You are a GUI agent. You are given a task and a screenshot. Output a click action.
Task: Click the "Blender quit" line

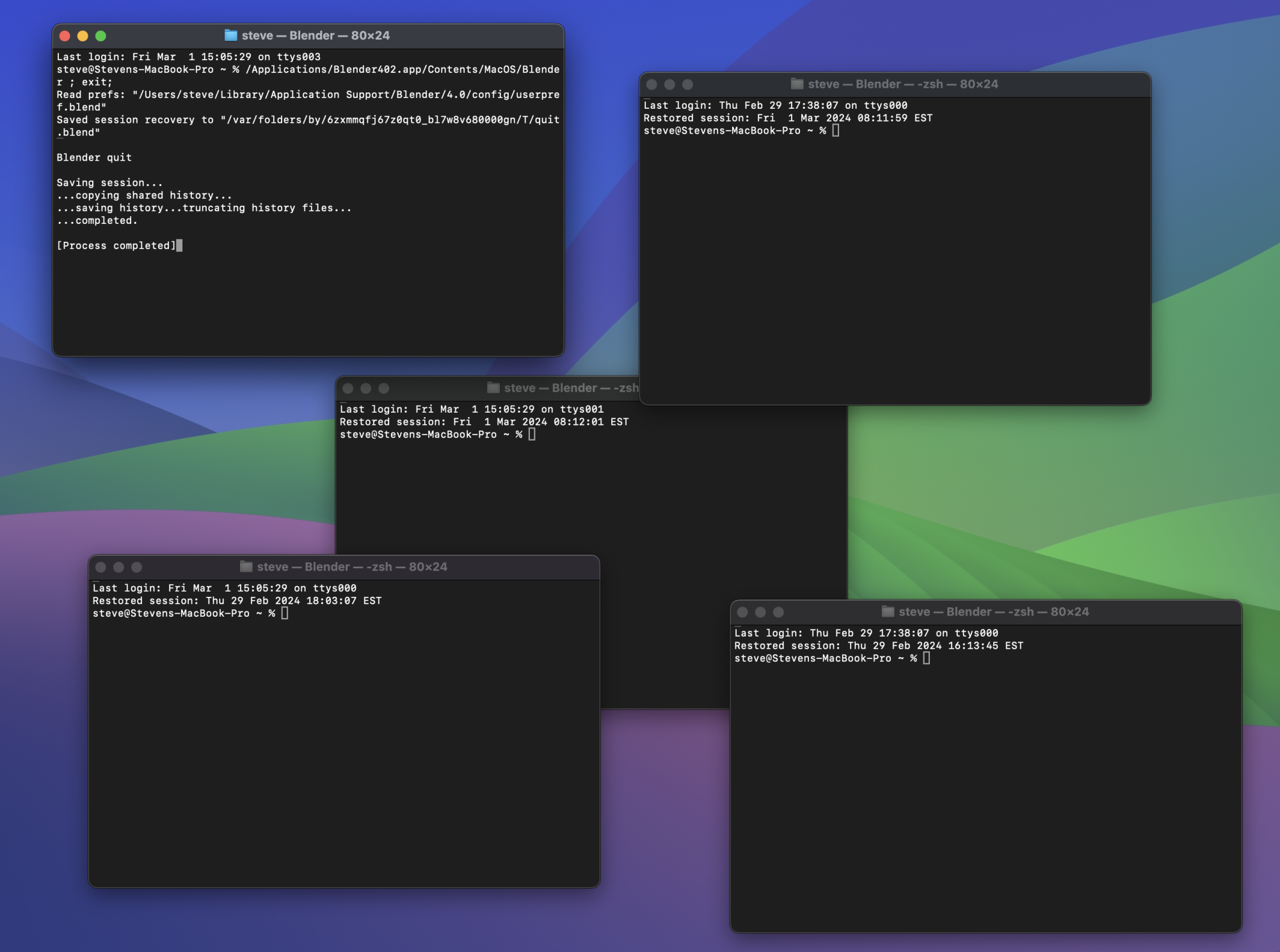[x=94, y=157]
